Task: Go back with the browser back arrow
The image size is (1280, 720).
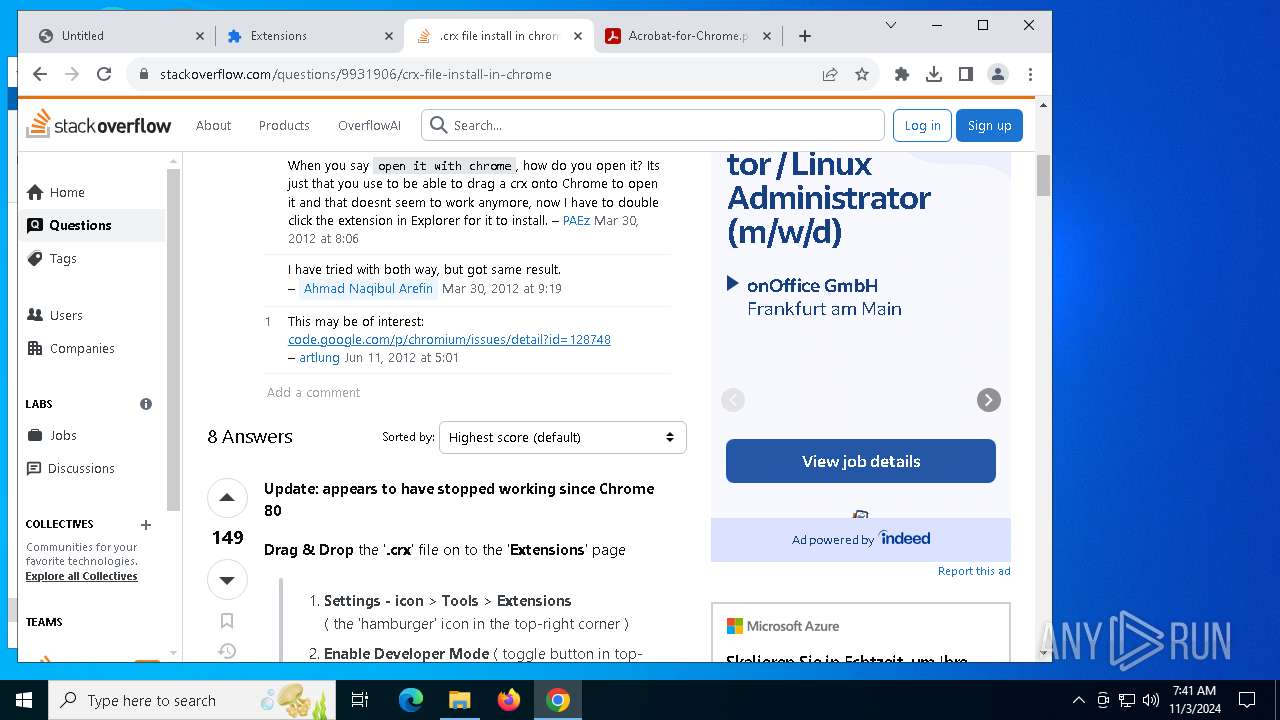Action: tap(40, 74)
